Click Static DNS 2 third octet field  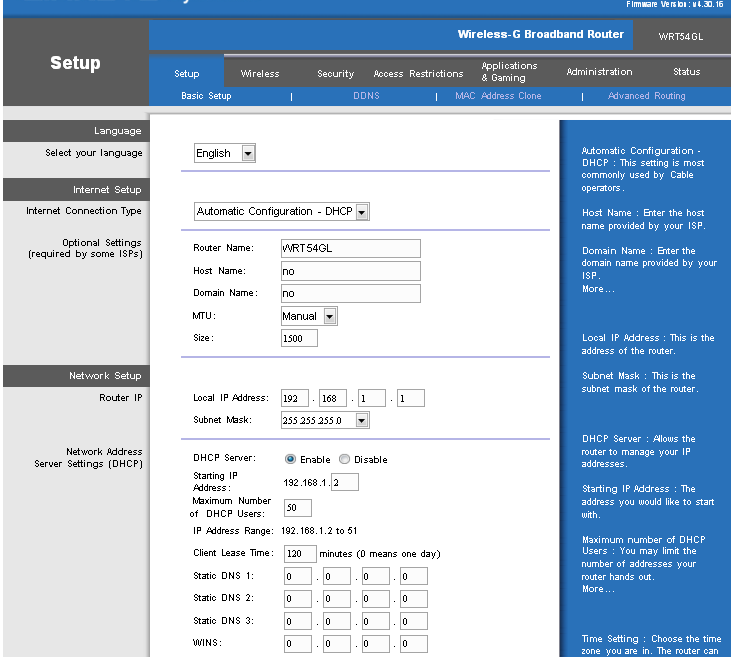[x=375, y=599]
